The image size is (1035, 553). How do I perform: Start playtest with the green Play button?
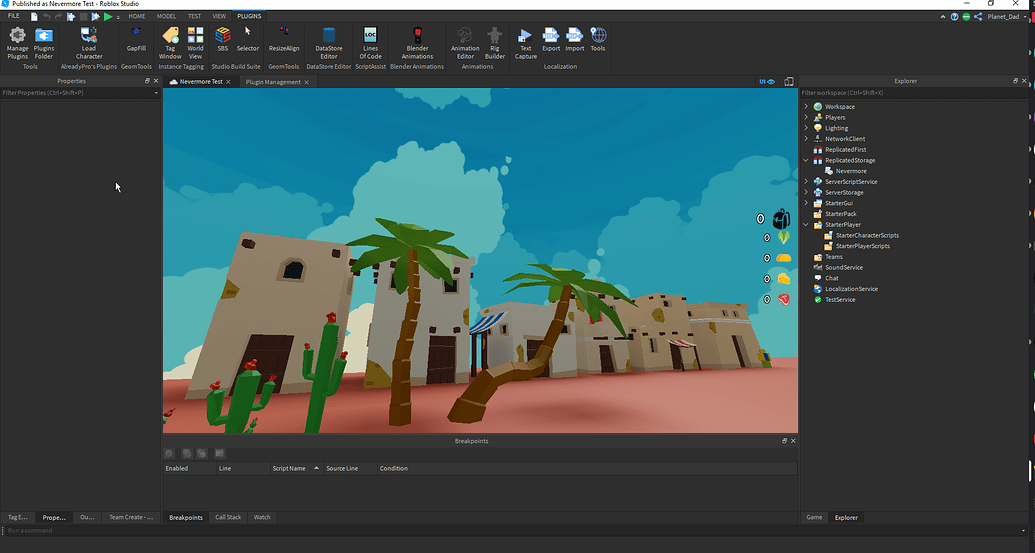coord(108,16)
